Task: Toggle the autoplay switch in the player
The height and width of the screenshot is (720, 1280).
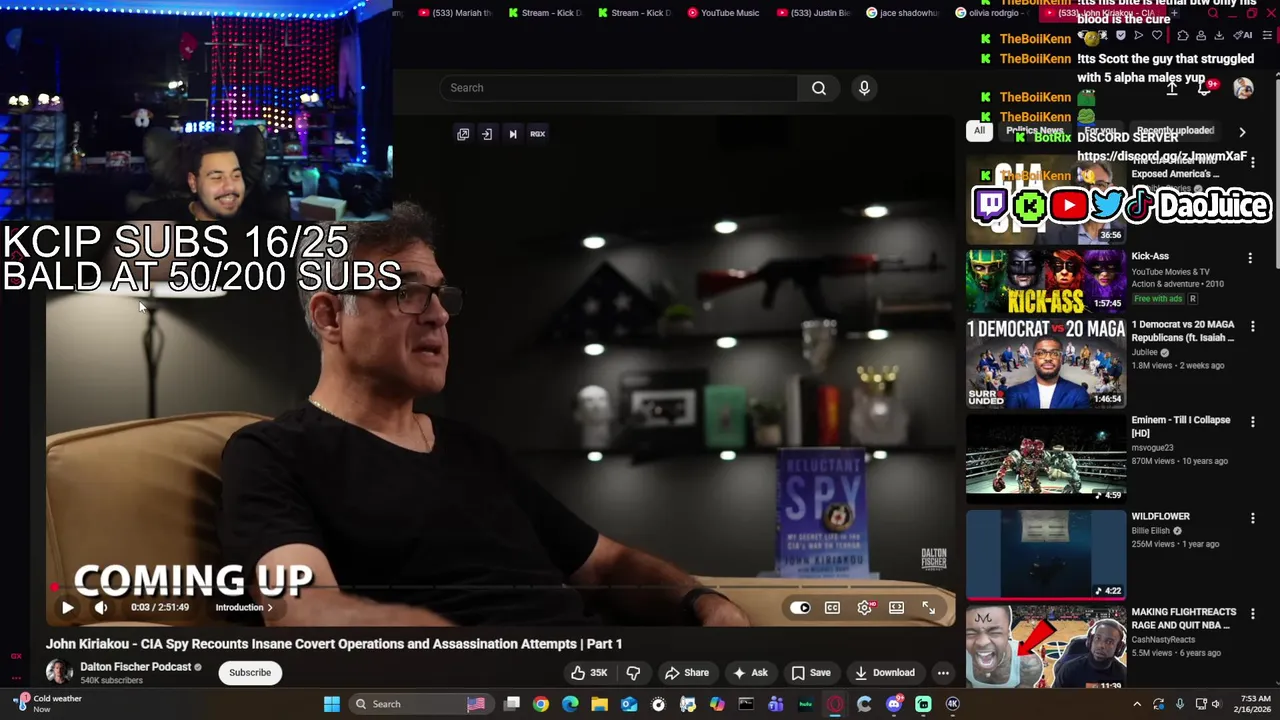Action: tap(800, 607)
